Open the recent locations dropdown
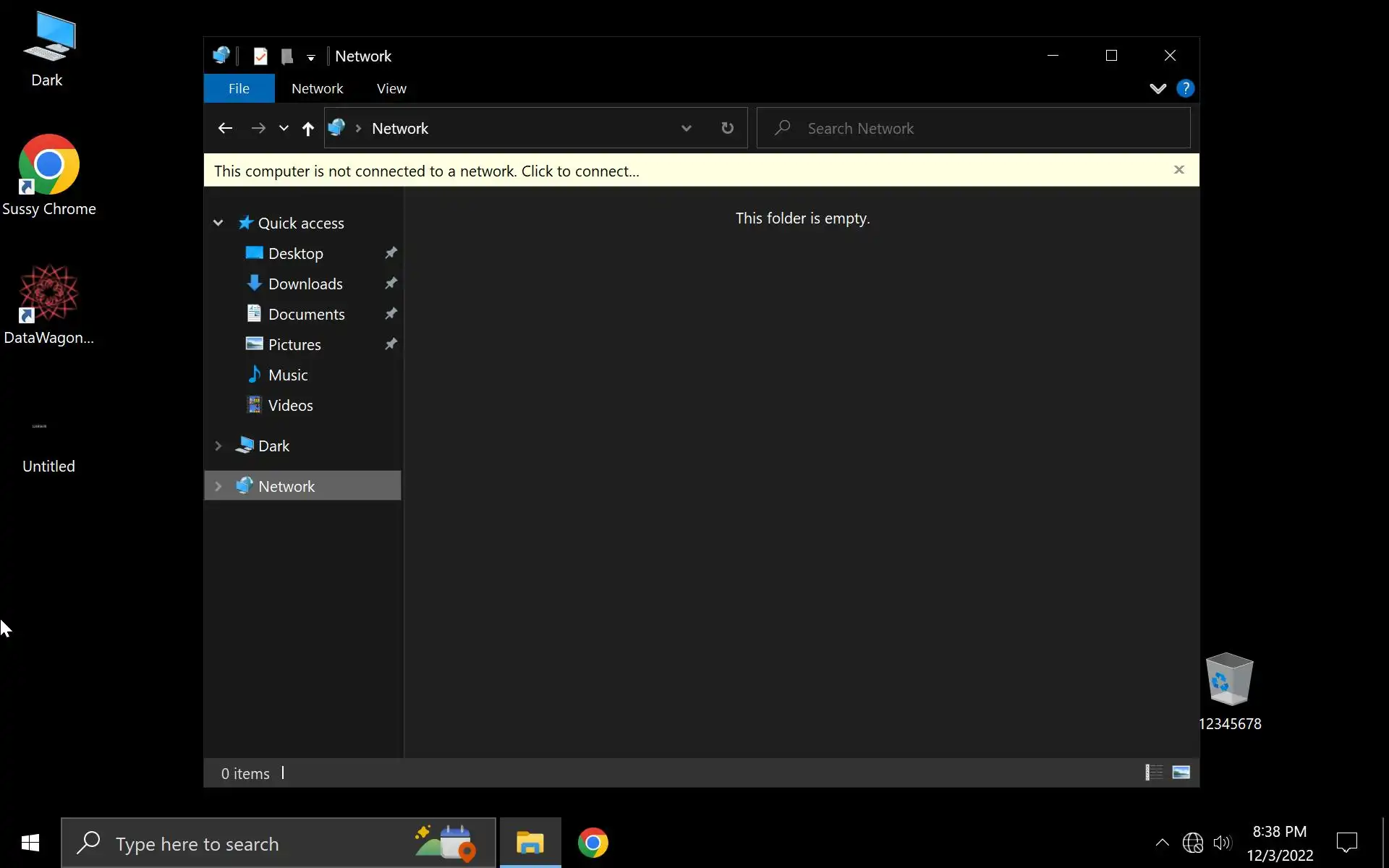The image size is (1389, 868). point(284,128)
